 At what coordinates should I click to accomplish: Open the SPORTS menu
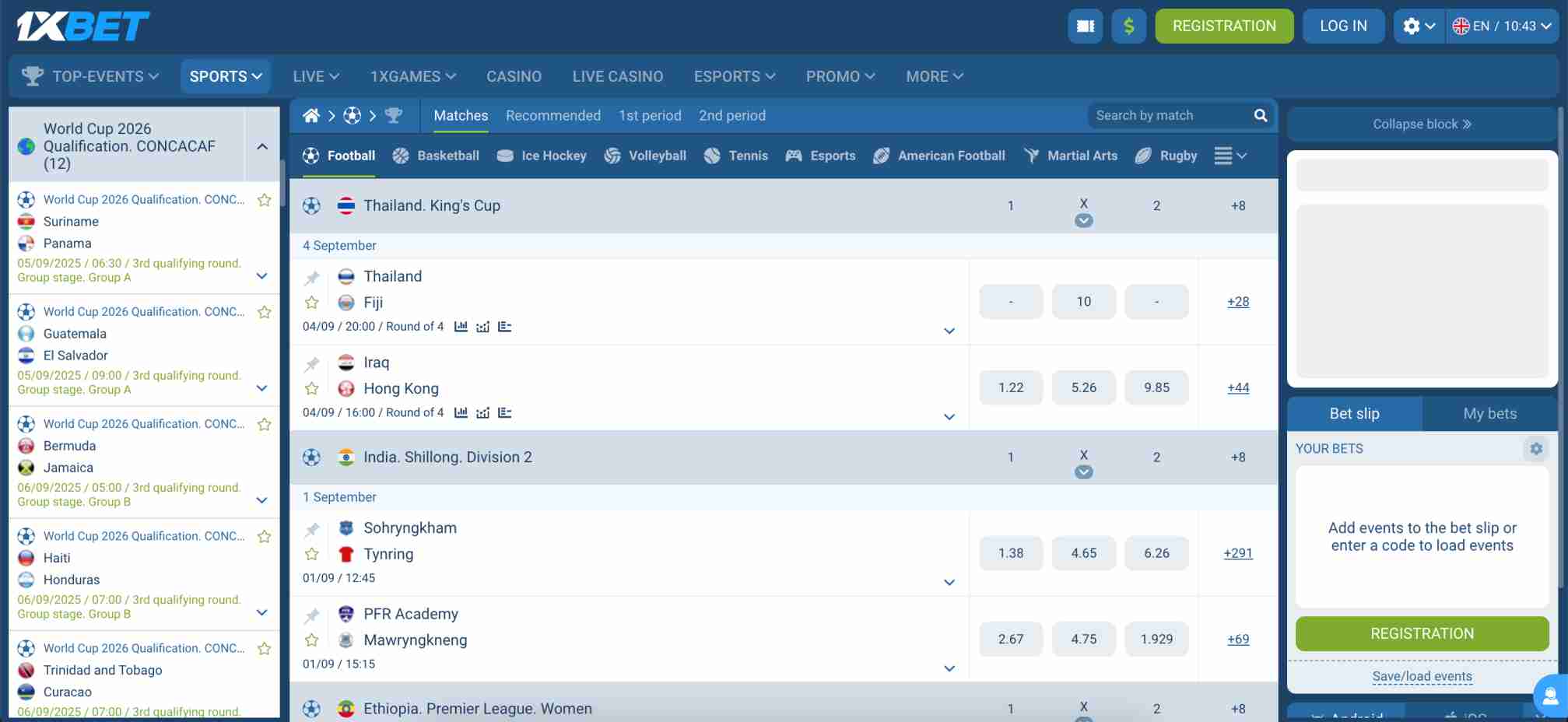(x=226, y=76)
